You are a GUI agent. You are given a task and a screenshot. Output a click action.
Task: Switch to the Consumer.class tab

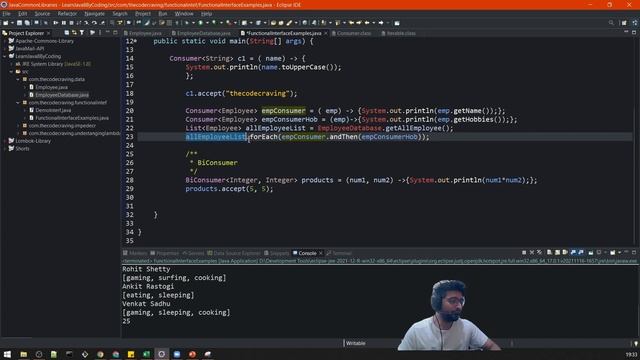pyautogui.click(x=353, y=33)
